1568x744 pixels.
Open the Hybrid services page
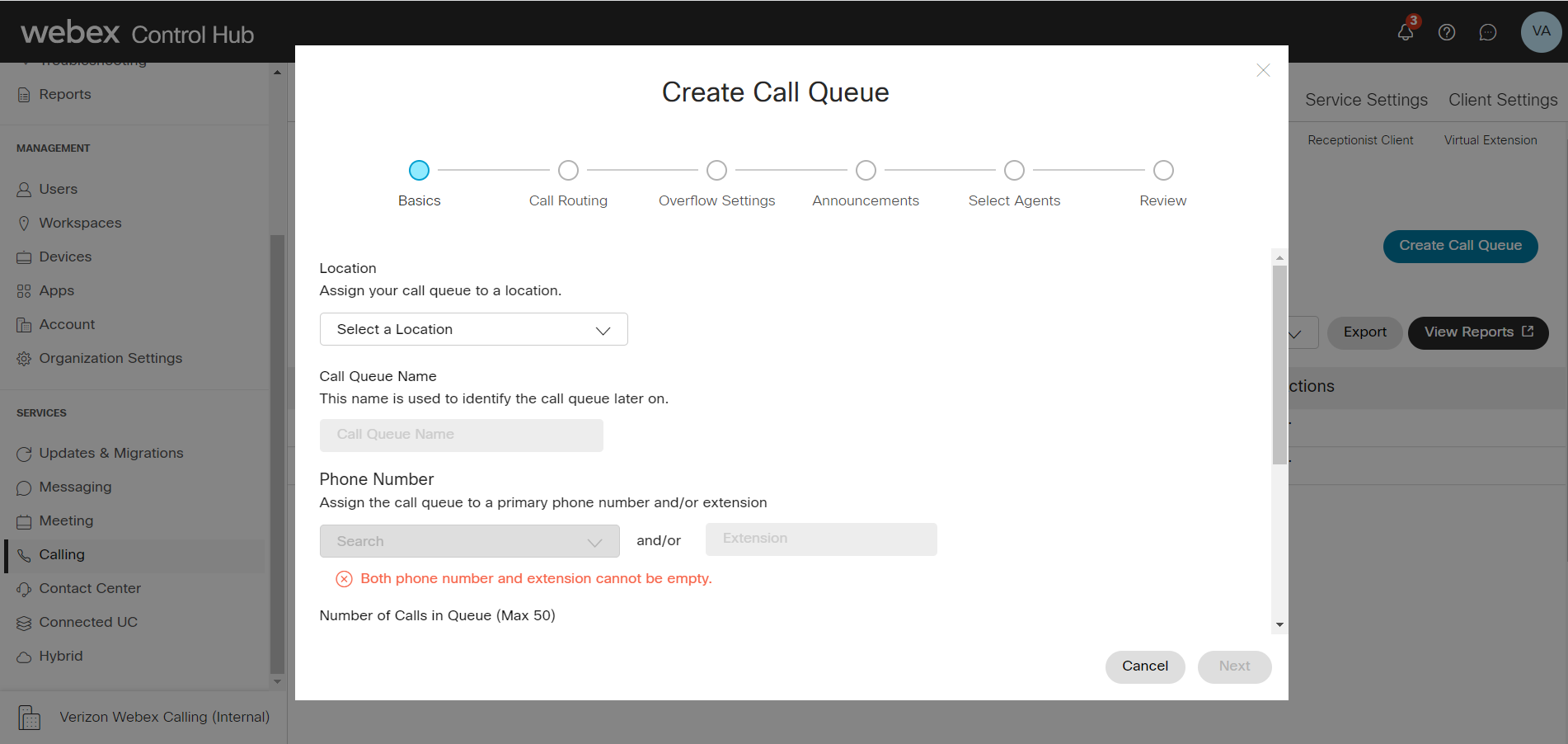tap(60, 656)
